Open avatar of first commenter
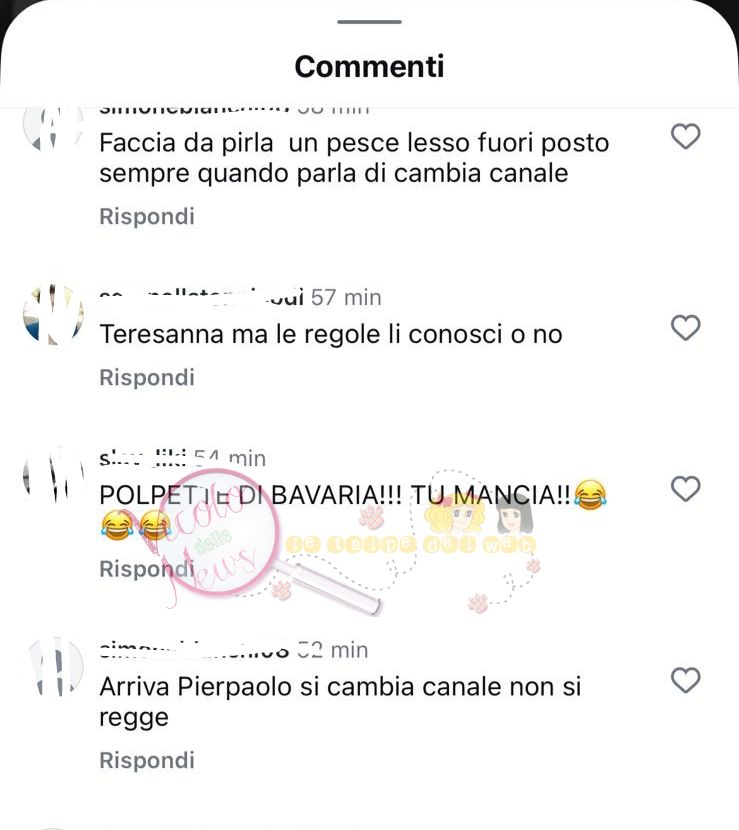 53,127
